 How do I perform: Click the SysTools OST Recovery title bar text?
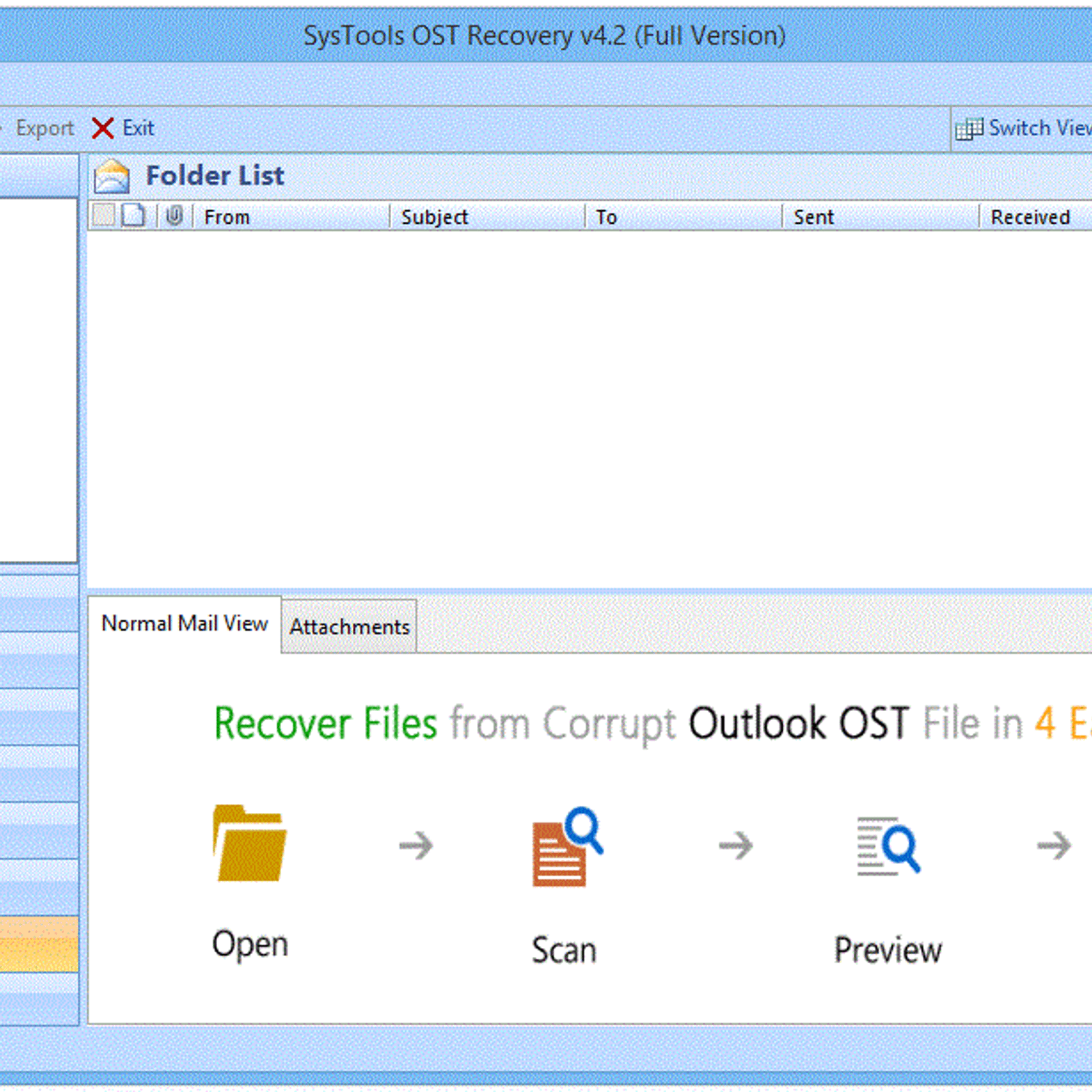coord(544,35)
